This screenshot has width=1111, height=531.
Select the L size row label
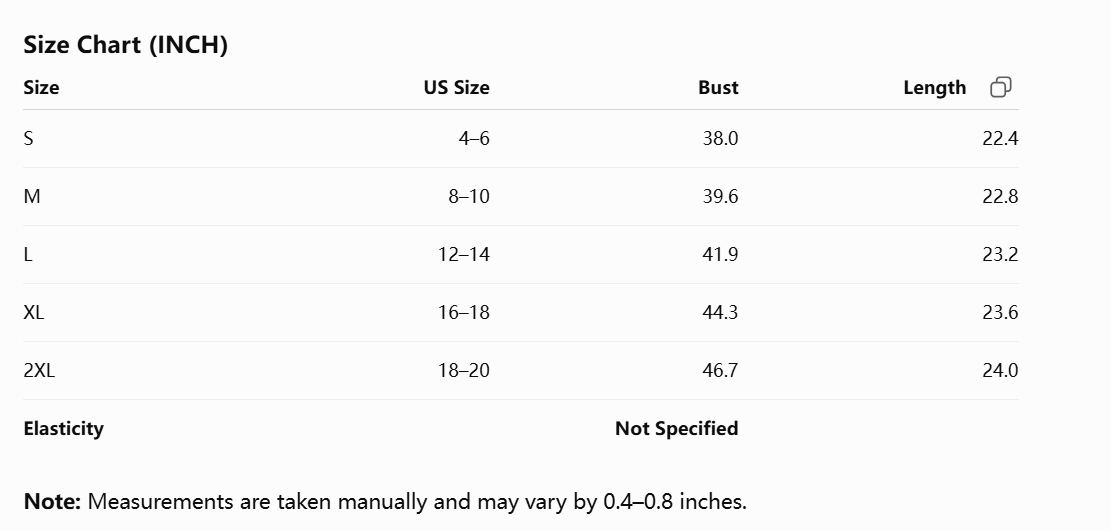(x=28, y=255)
